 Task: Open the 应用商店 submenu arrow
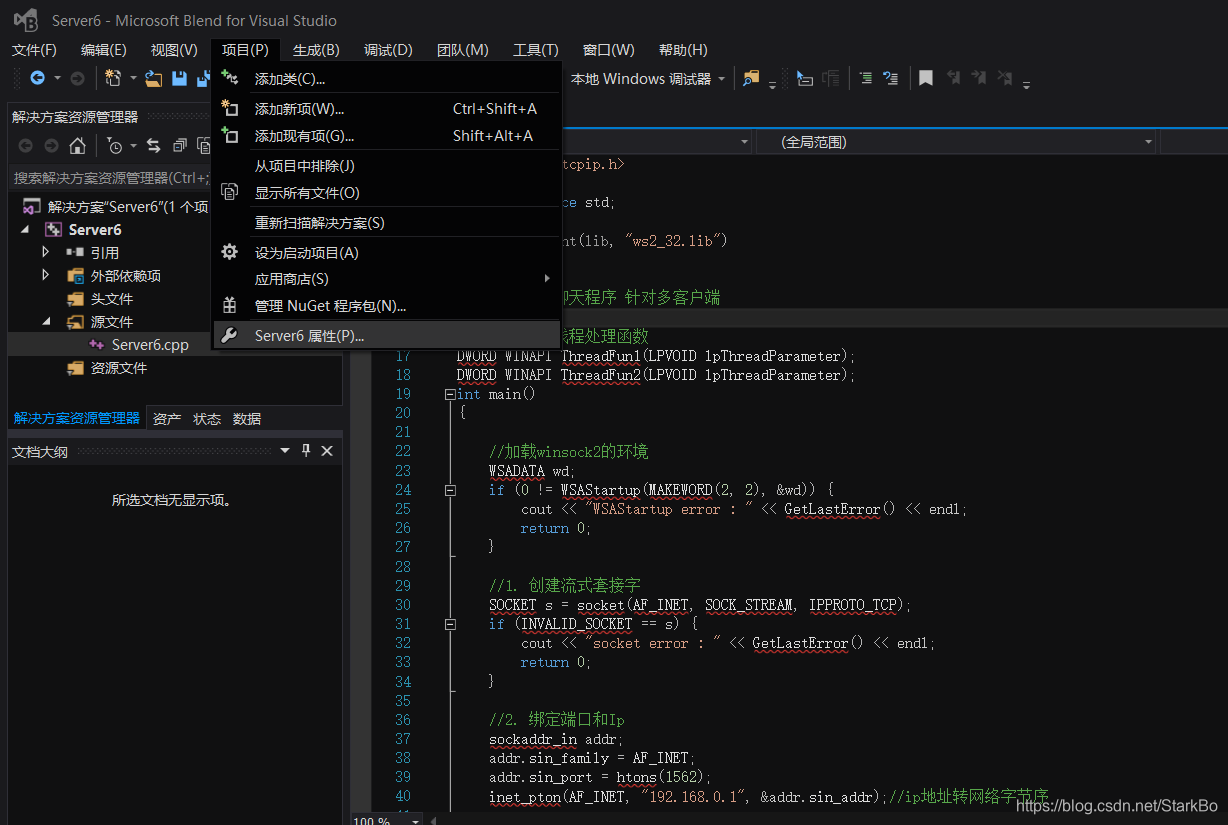pyautogui.click(x=547, y=278)
